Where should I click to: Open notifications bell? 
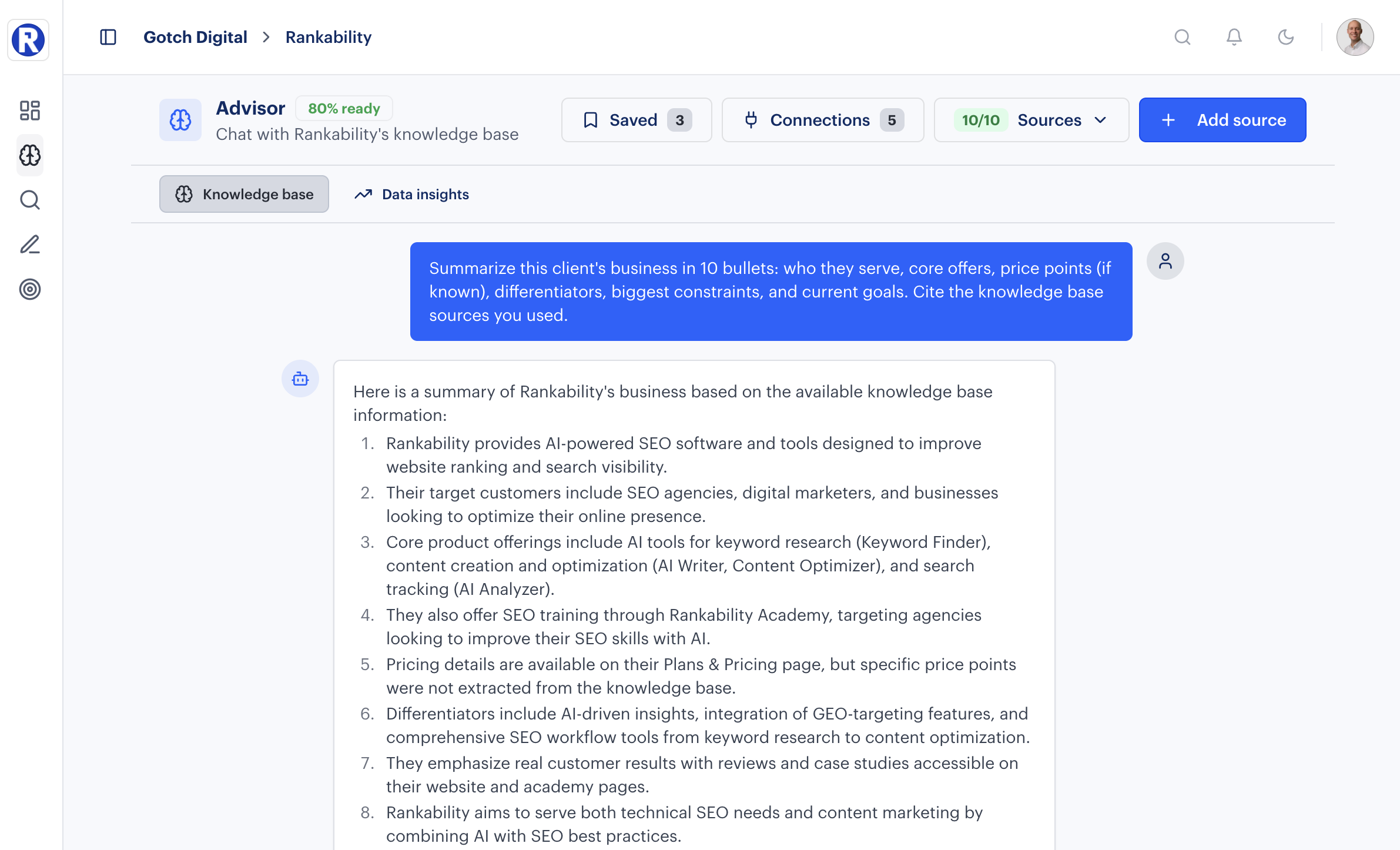(1234, 37)
